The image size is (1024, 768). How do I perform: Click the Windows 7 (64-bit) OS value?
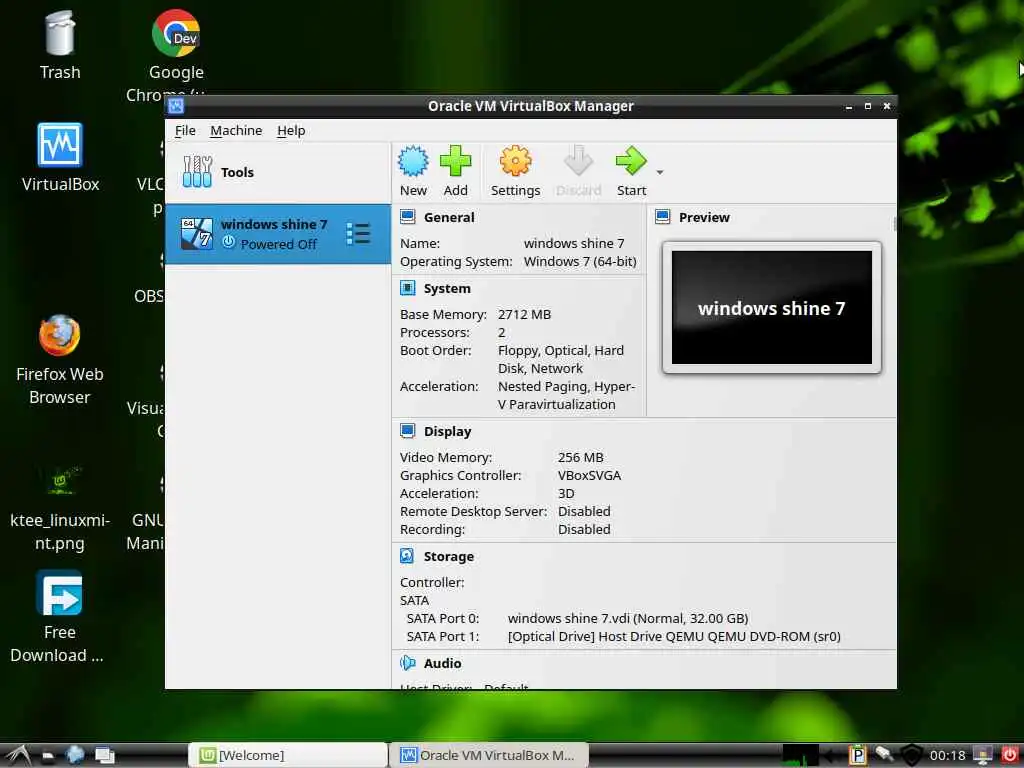coord(580,262)
